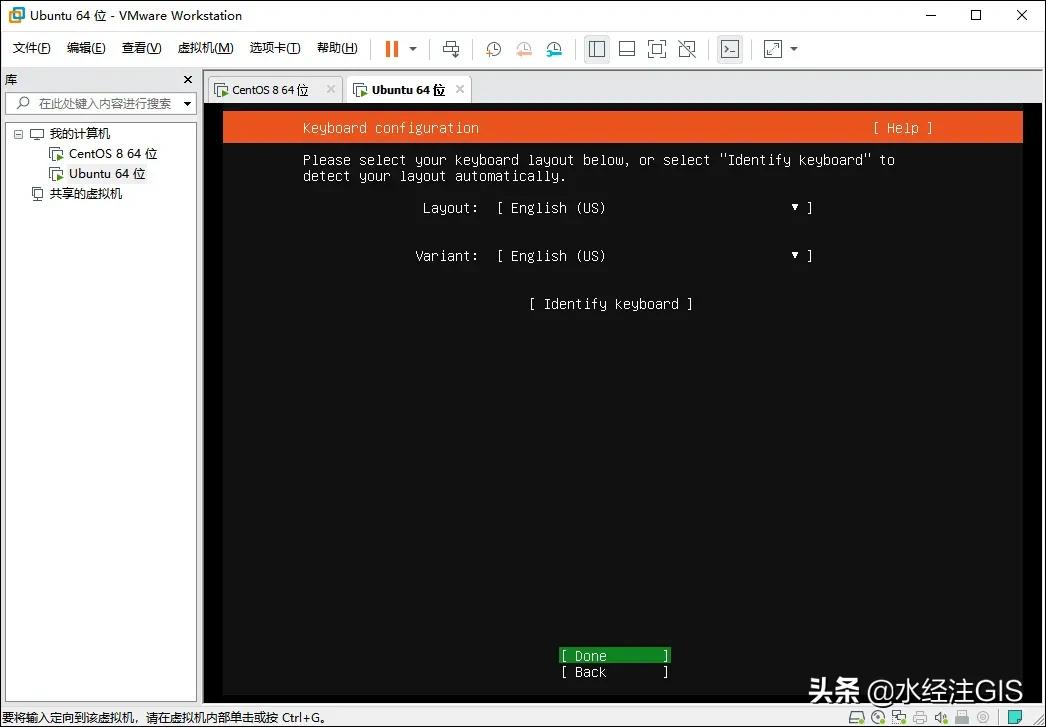Click the sound device status icon
Image resolution: width=1046 pixels, height=727 pixels.
tap(943, 717)
